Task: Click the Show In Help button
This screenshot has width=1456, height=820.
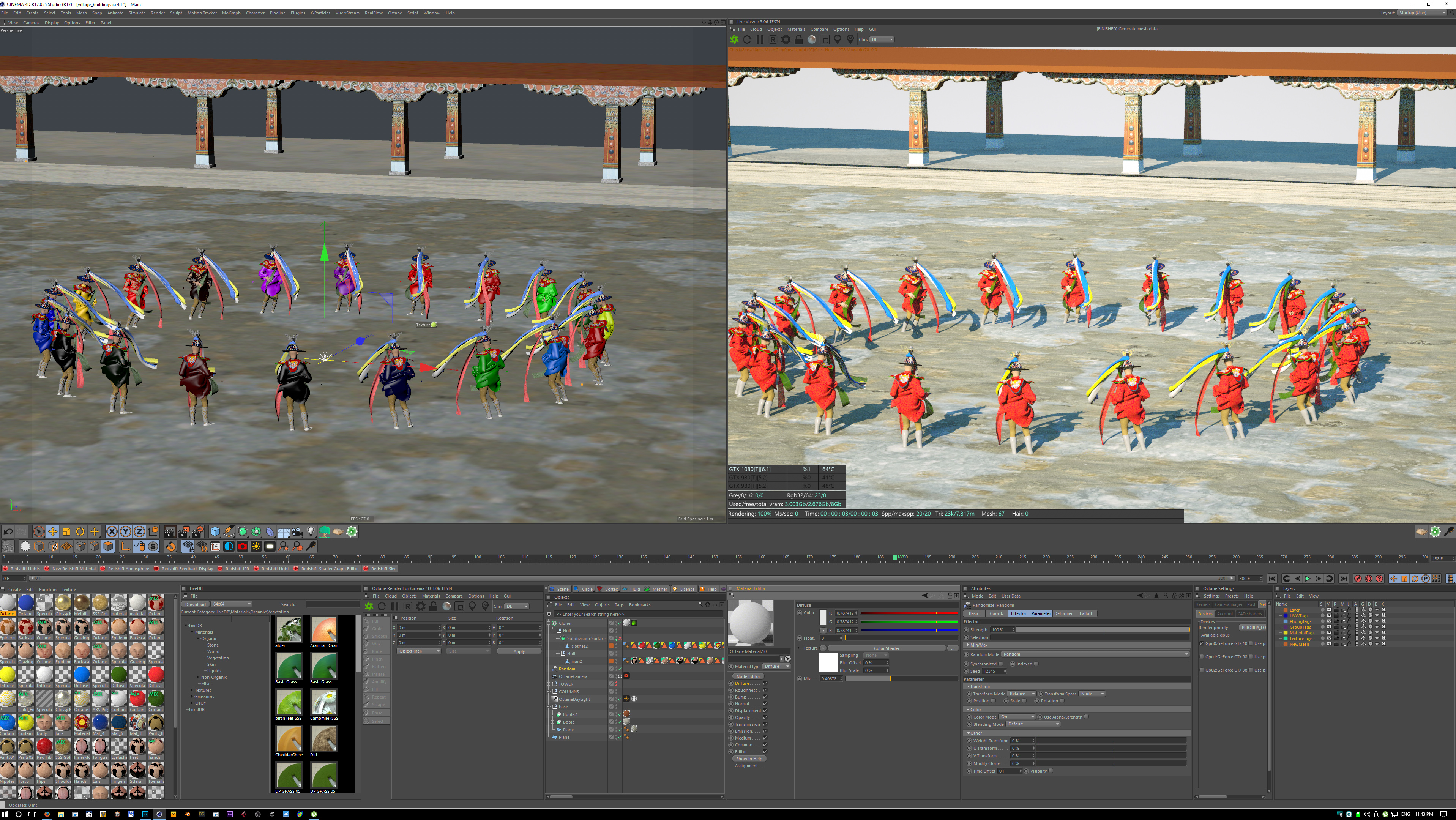Action: click(x=749, y=759)
